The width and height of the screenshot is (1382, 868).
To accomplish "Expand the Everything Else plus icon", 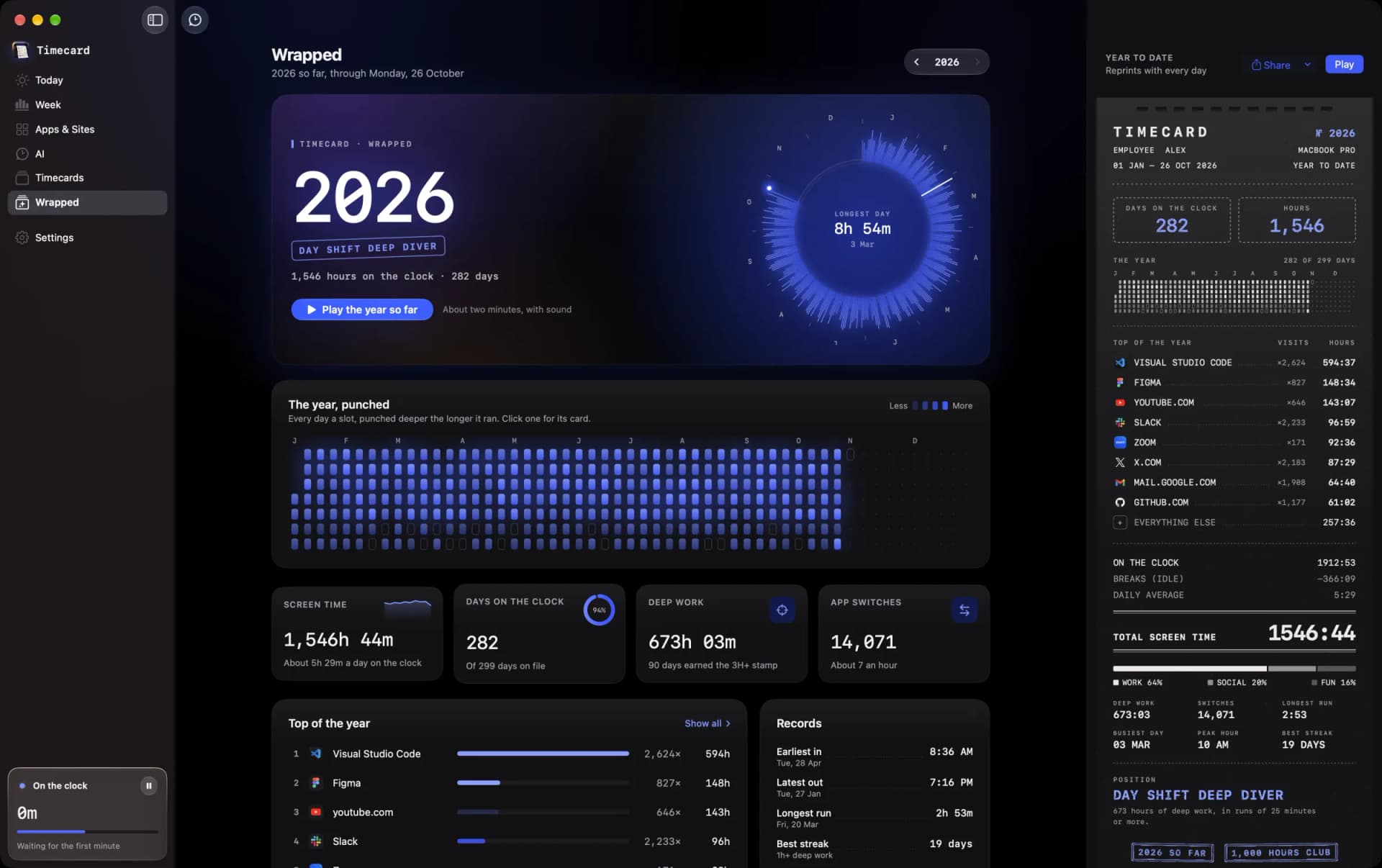I will [x=1120, y=523].
